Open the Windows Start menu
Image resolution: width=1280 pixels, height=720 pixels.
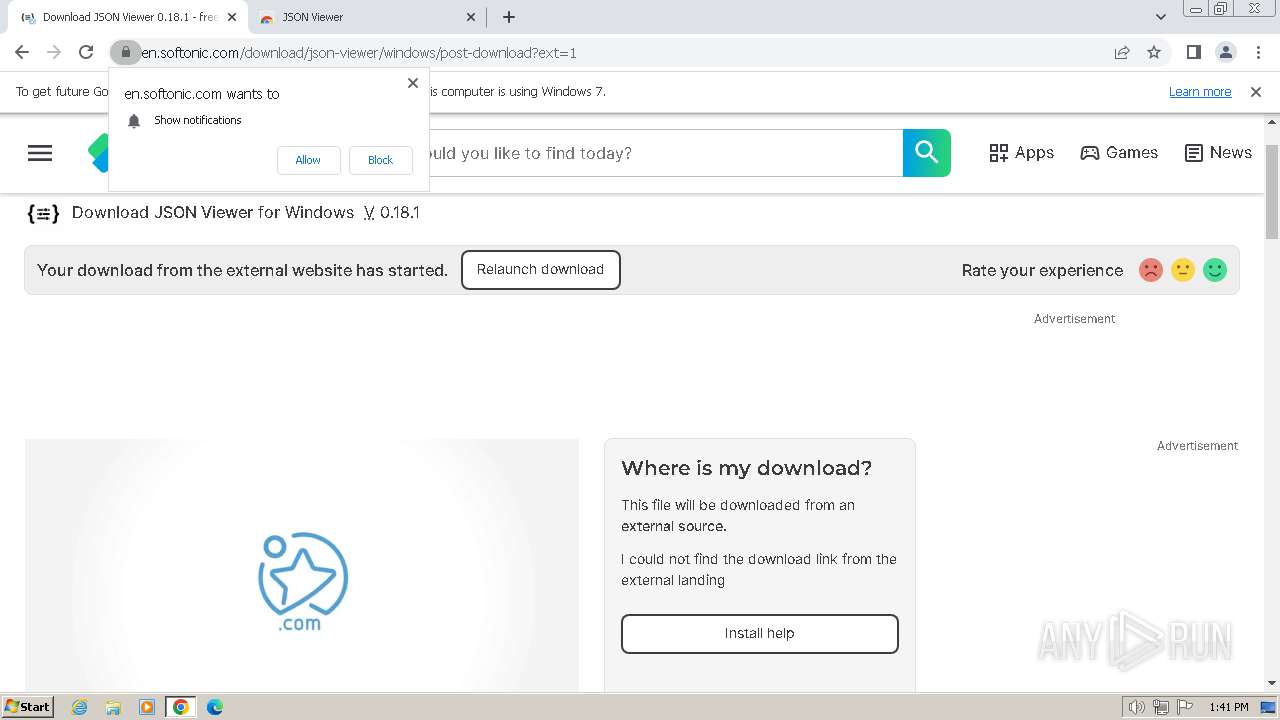point(28,707)
